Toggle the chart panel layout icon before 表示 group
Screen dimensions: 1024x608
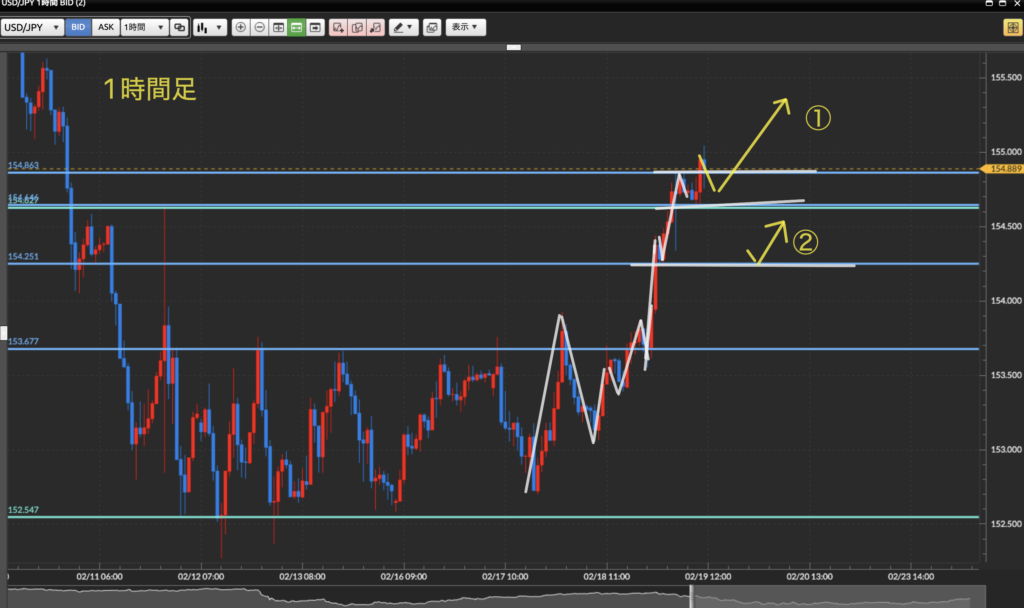coord(316,28)
